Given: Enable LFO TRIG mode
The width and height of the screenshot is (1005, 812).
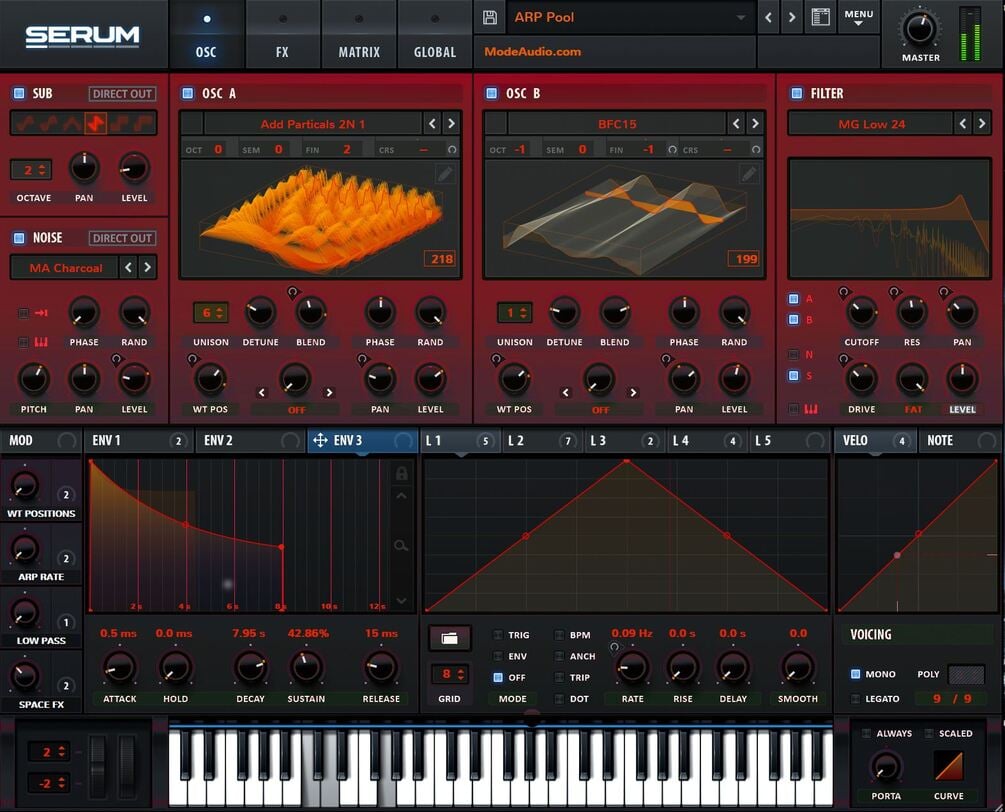Looking at the screenshot, I should tap(498, 634).
